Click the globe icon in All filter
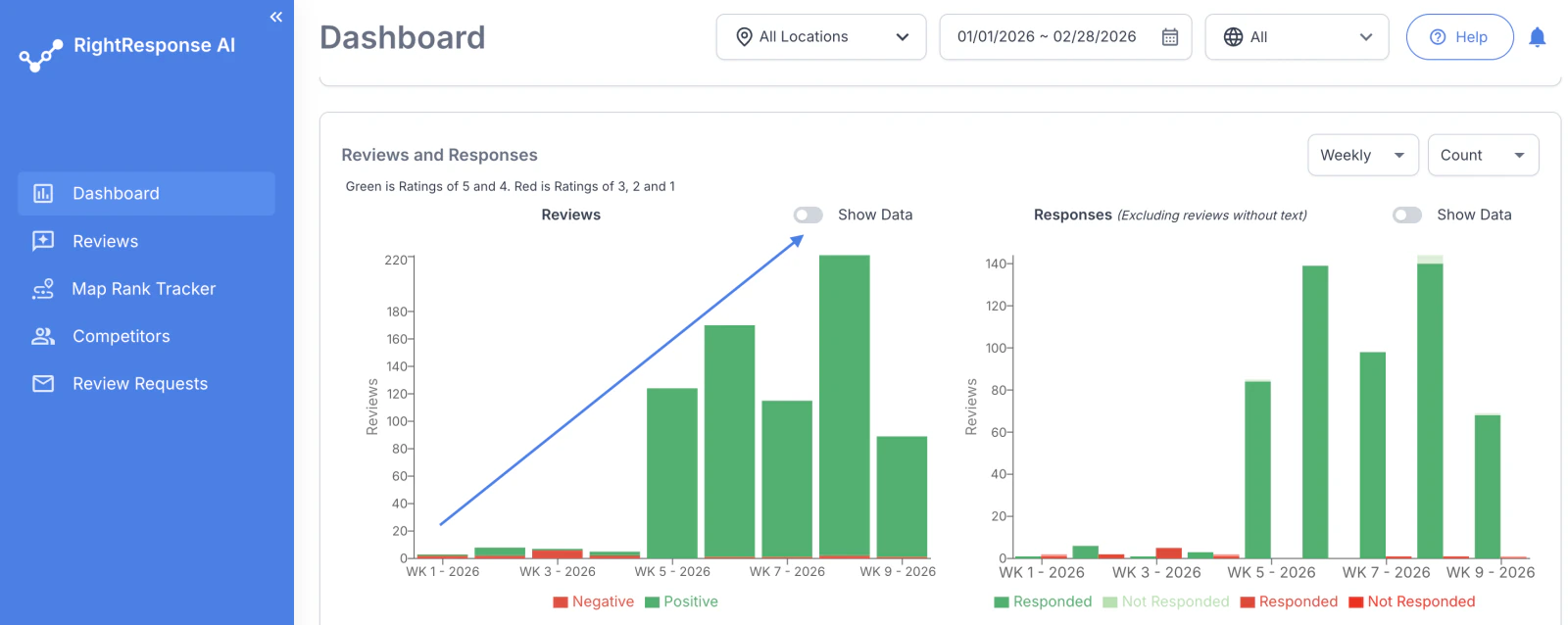1568x625 pixels. [1233, 37]
